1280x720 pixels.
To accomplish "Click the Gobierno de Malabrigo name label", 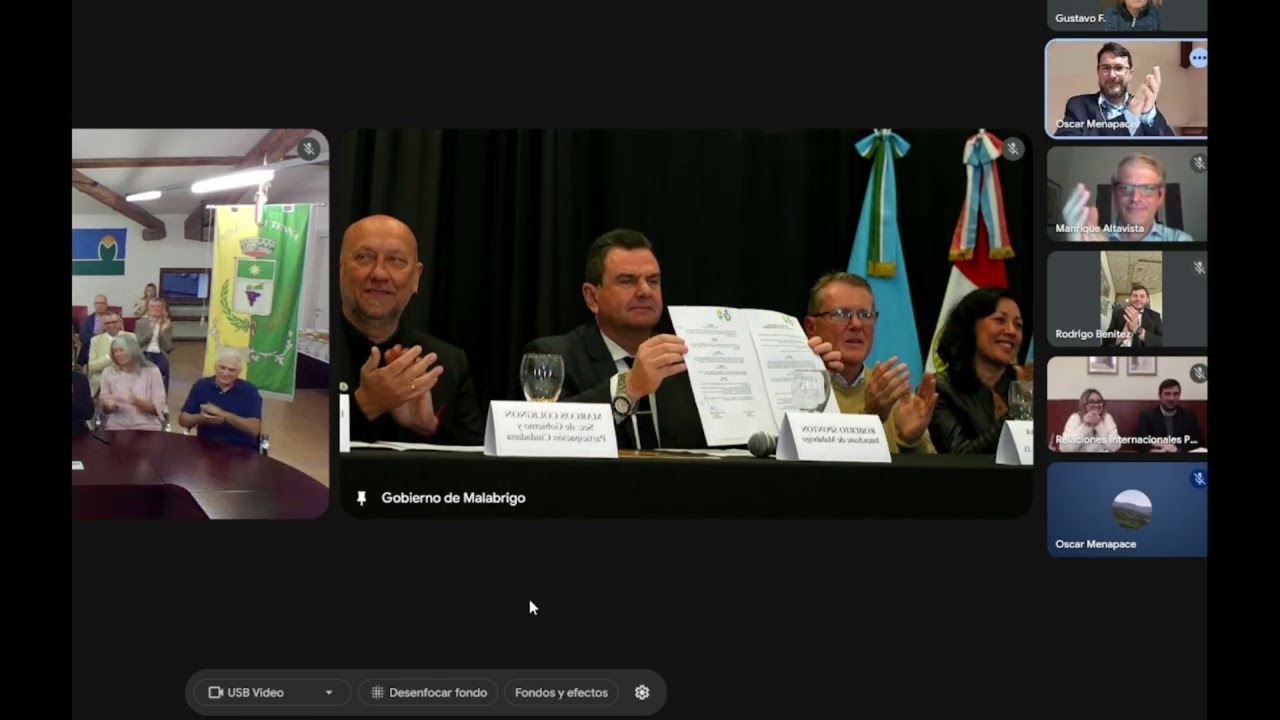I will tap(453, 497).
